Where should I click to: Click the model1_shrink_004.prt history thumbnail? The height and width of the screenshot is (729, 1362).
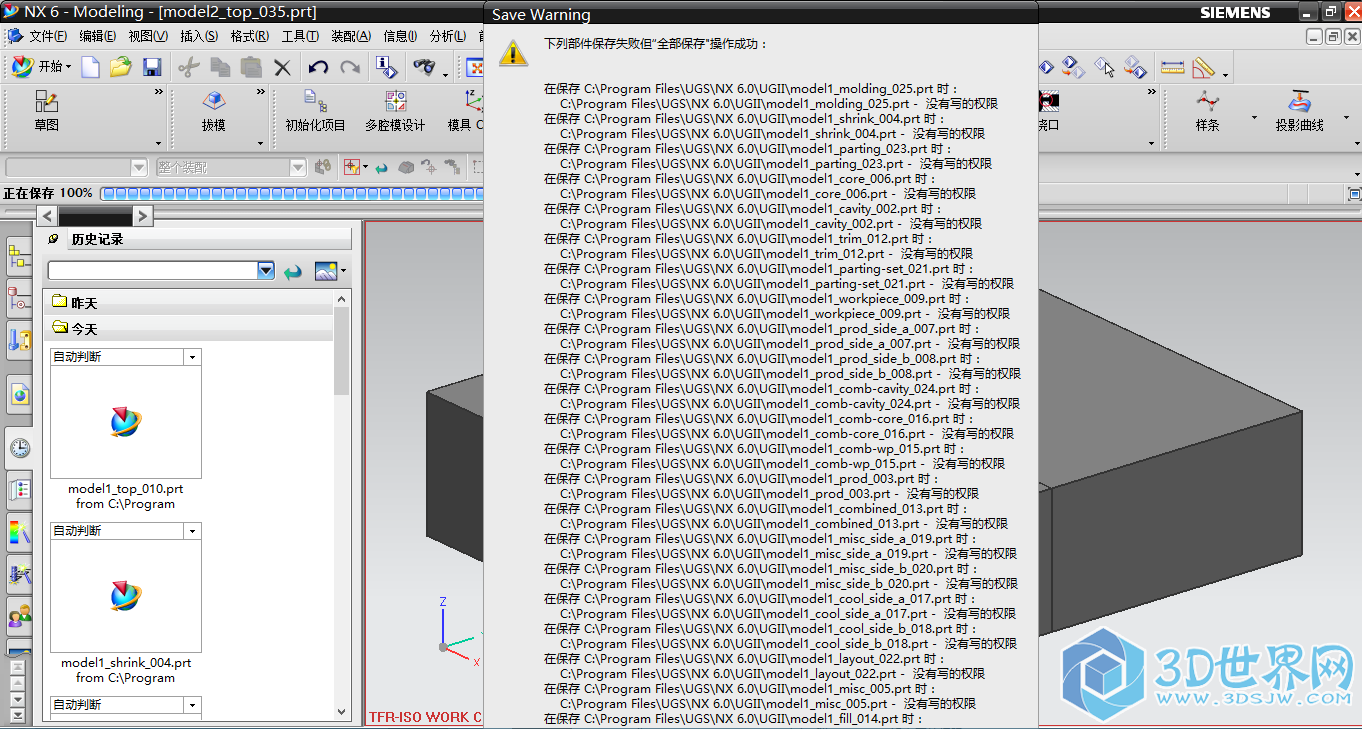(126, 595)
